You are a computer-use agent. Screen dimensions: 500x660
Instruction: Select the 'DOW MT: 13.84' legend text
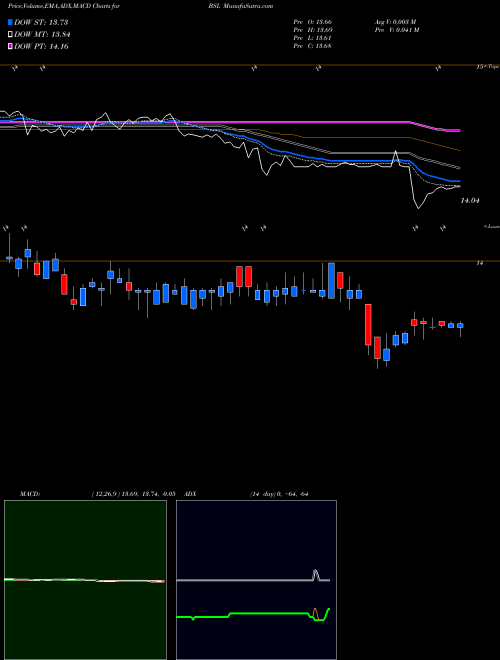tap(42, 35)
